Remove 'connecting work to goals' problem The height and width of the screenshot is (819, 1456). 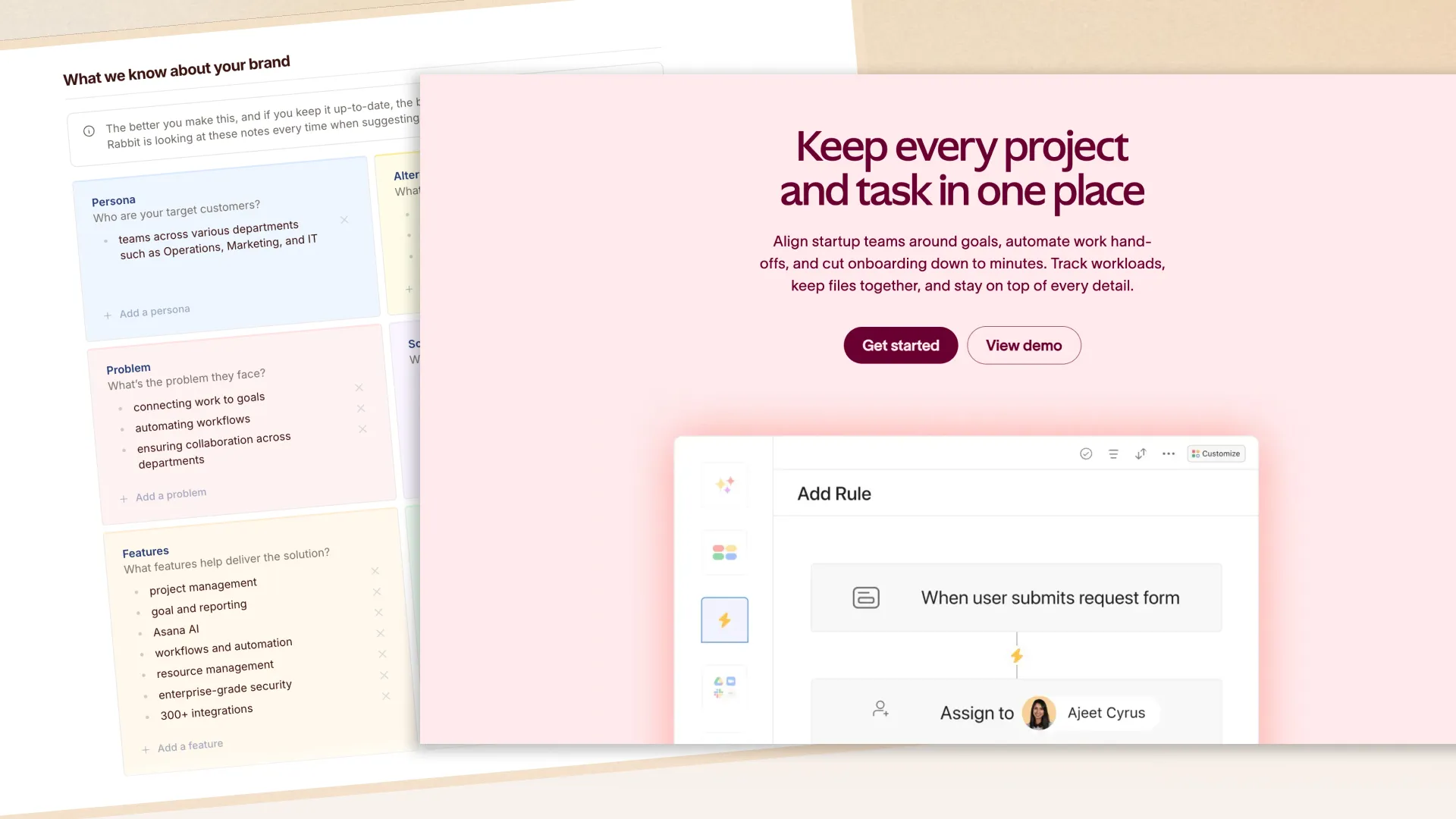tap(359, 388)
